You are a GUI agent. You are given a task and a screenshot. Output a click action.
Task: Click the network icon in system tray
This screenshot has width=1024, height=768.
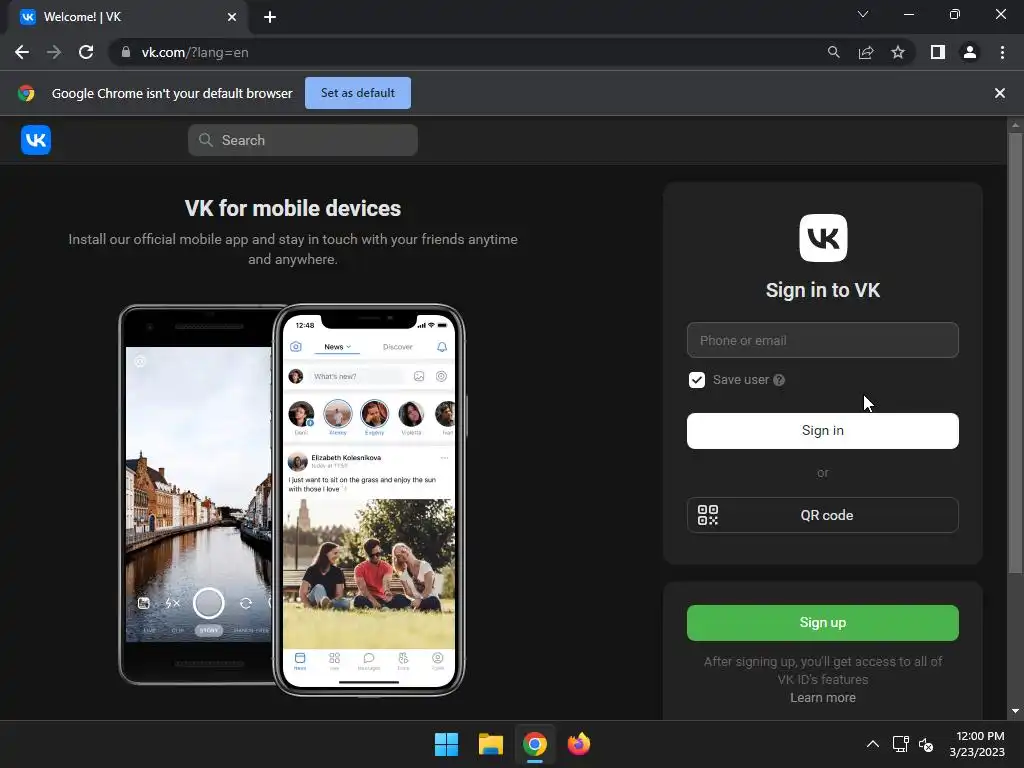tap(901, 744)
